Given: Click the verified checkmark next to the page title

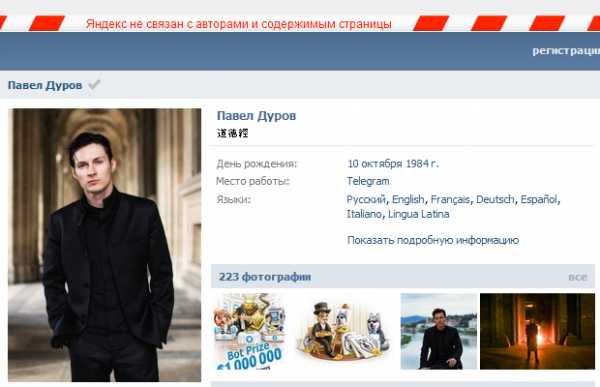Looking at the screenshot, I should [x=94, y=84].
